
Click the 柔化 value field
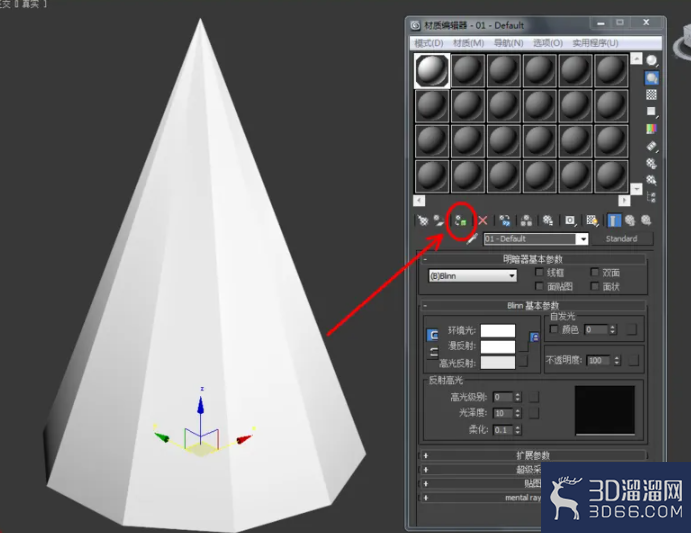pyautogui.click(x=504, y=430)
